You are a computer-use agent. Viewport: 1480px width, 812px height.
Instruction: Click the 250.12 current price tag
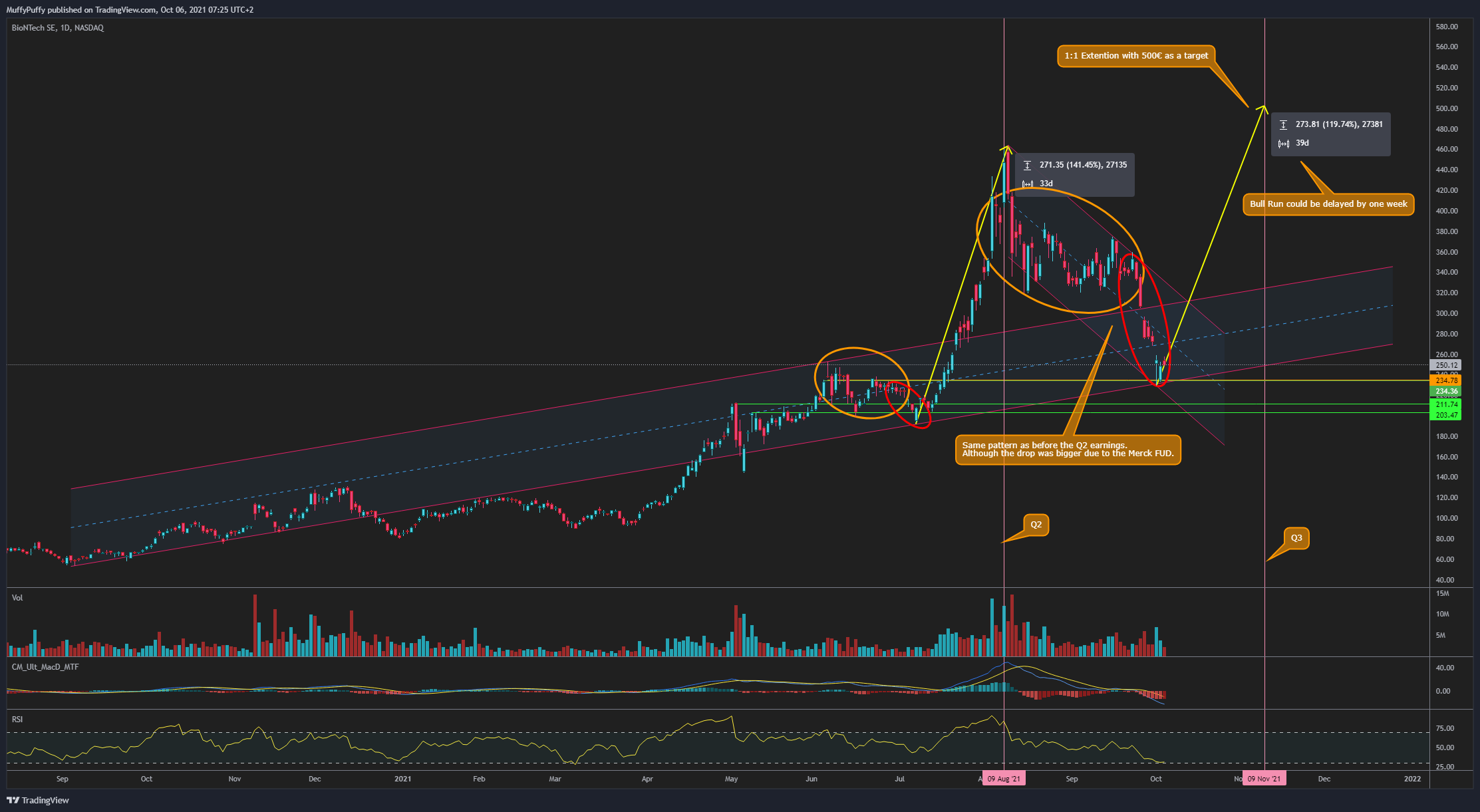tap(1445, 365)
